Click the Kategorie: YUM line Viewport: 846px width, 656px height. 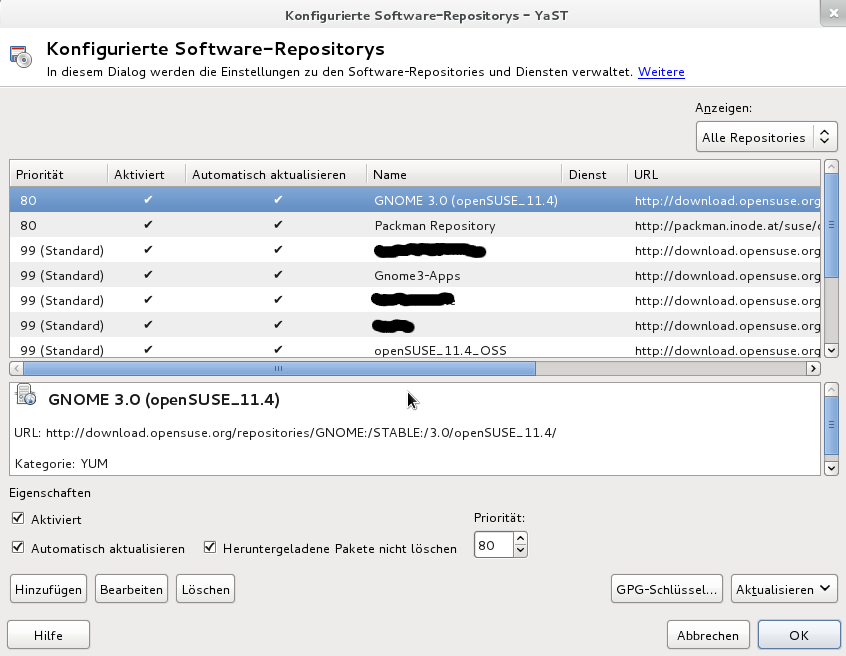click(x=62, y=464)
